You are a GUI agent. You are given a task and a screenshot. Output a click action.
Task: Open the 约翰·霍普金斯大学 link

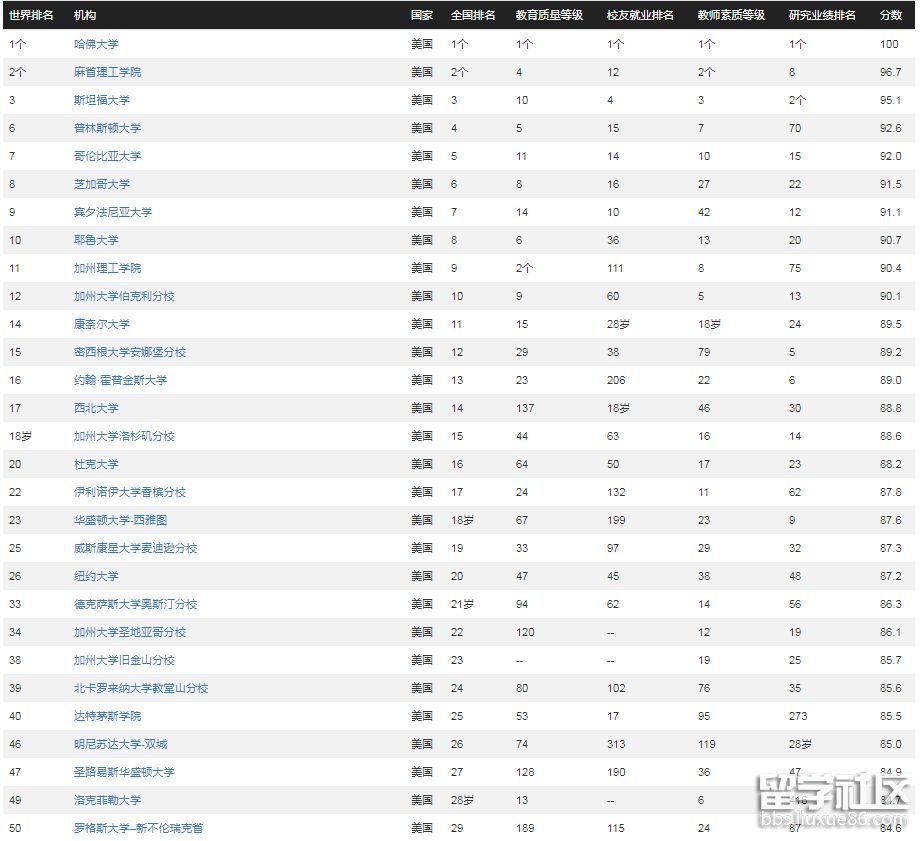click(120, 380)
